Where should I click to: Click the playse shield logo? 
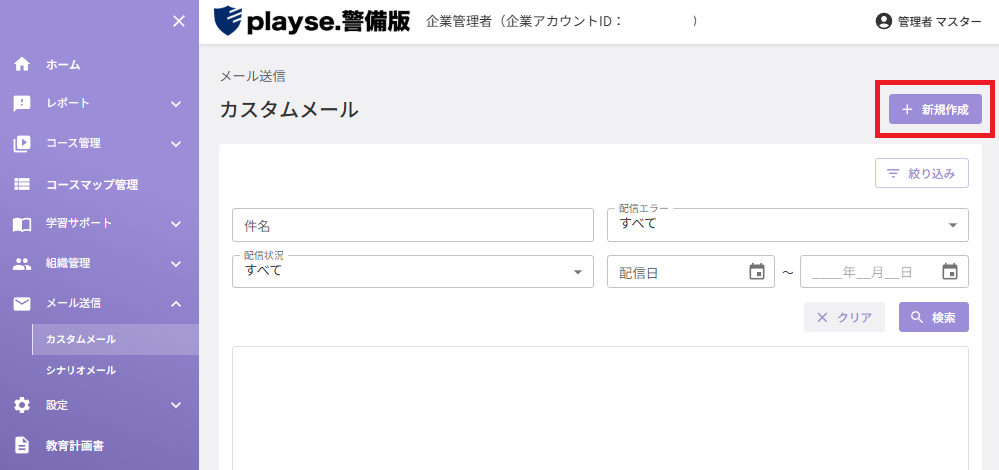(x=227, y=21)
